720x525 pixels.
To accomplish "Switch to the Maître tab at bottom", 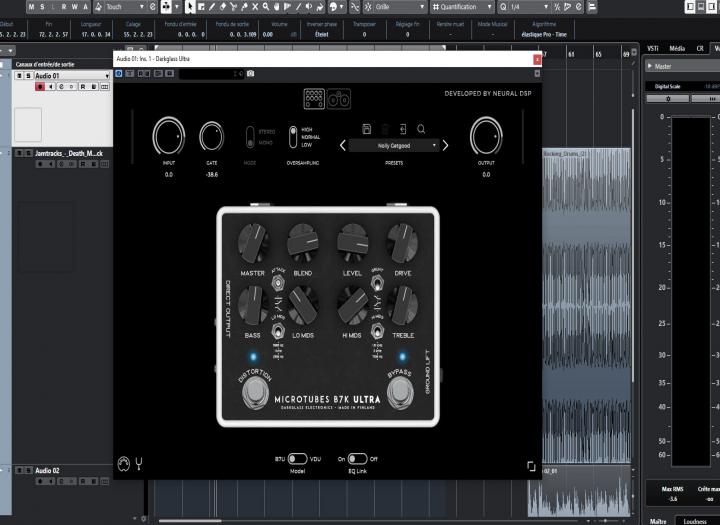I will click(658, 521).
